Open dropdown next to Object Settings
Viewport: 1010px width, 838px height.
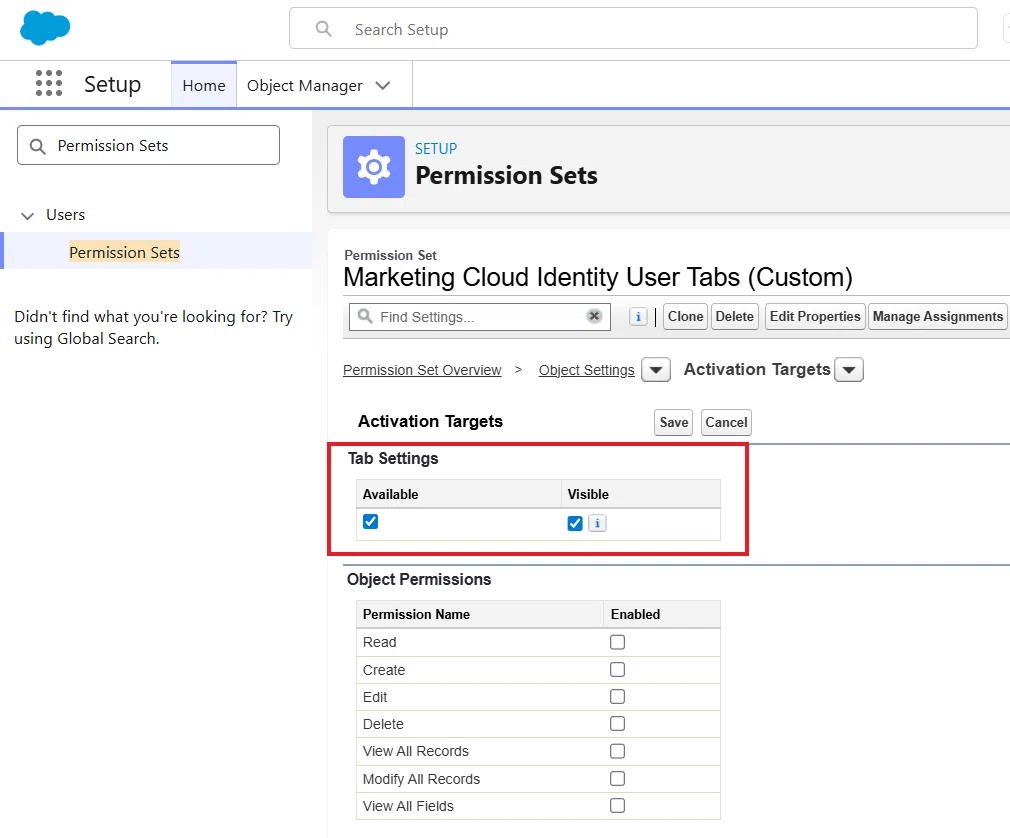click(x=656, y=370)
